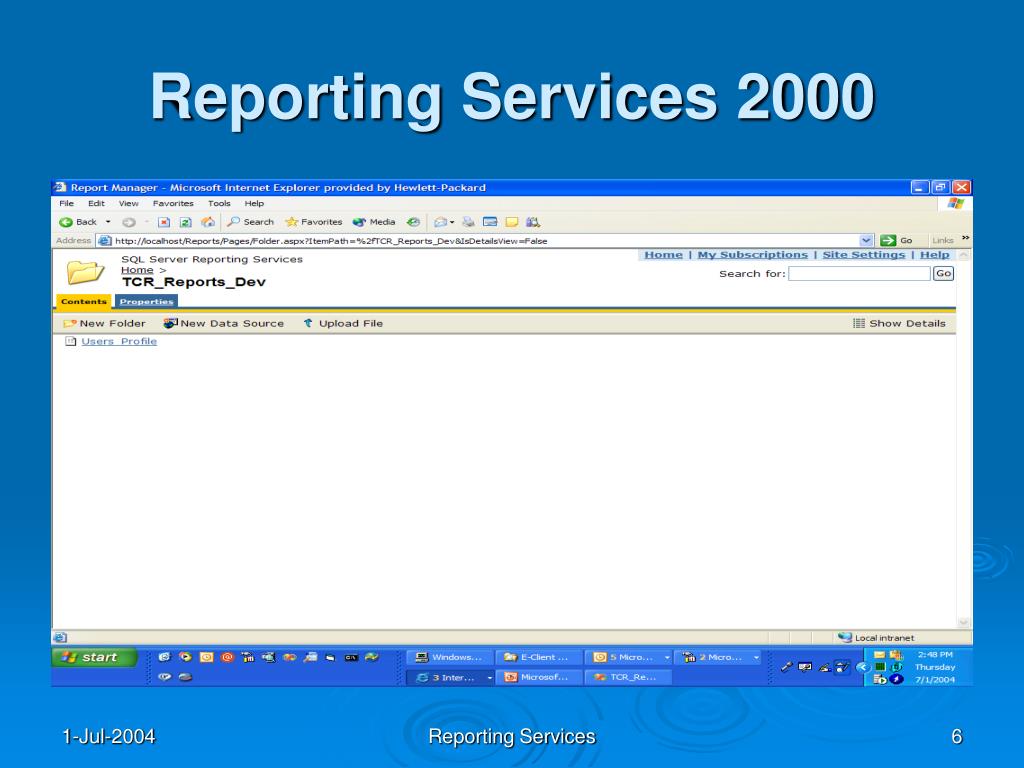
Task: Click the Home breadcrumb link
Action: point(137,270)
